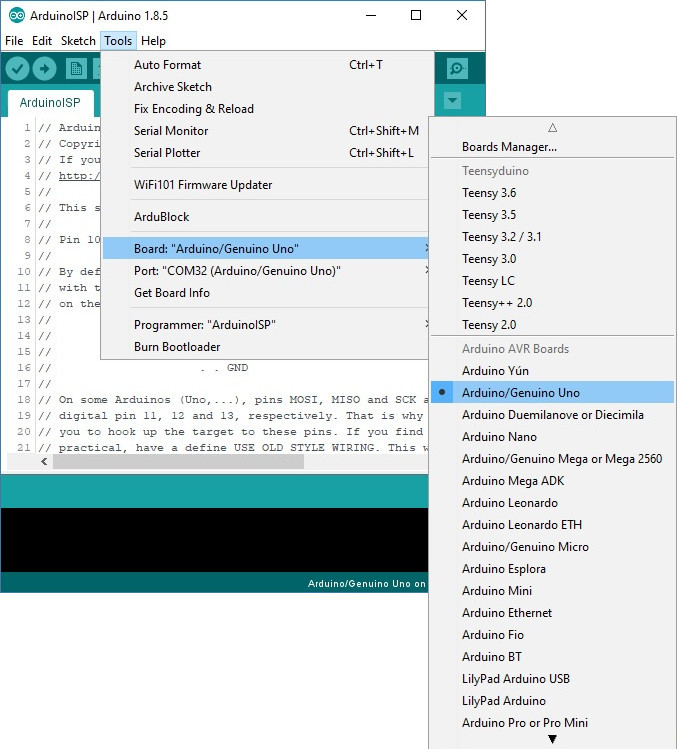Open Boards Manager...

click(552, 147)
